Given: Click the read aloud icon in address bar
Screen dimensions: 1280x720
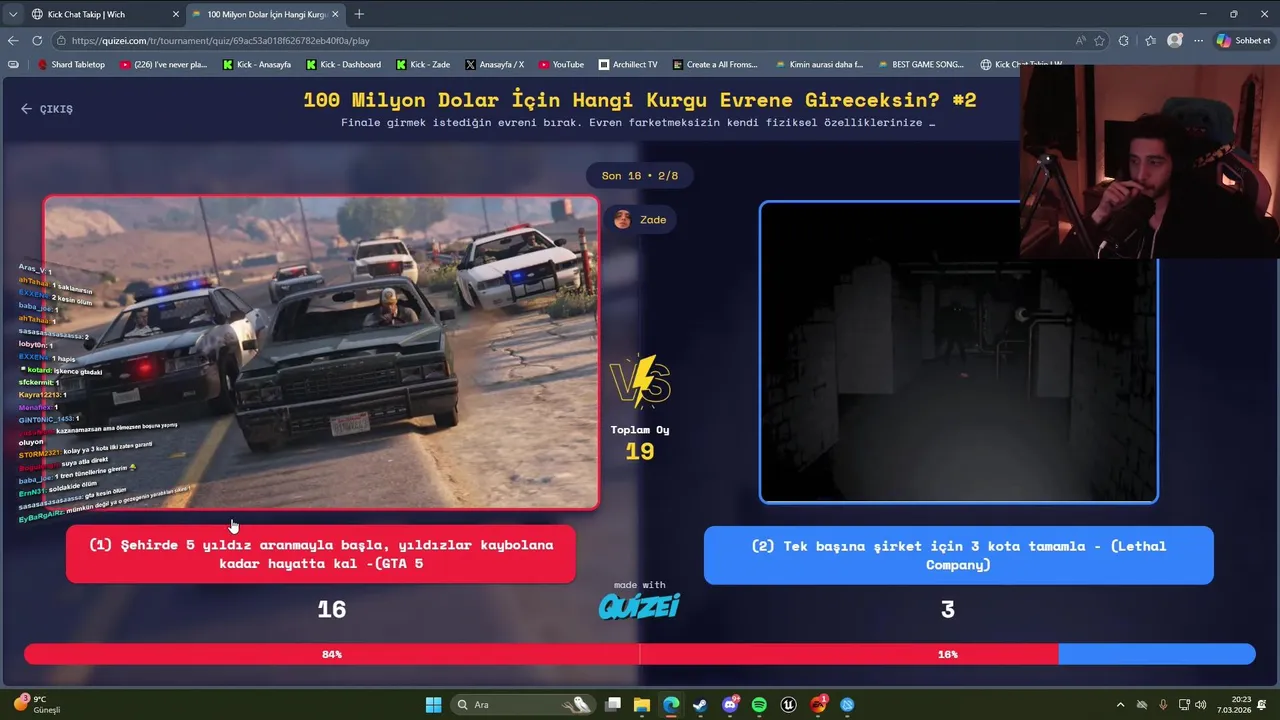Looking at the screenshot, I should tap(1080, 41).
